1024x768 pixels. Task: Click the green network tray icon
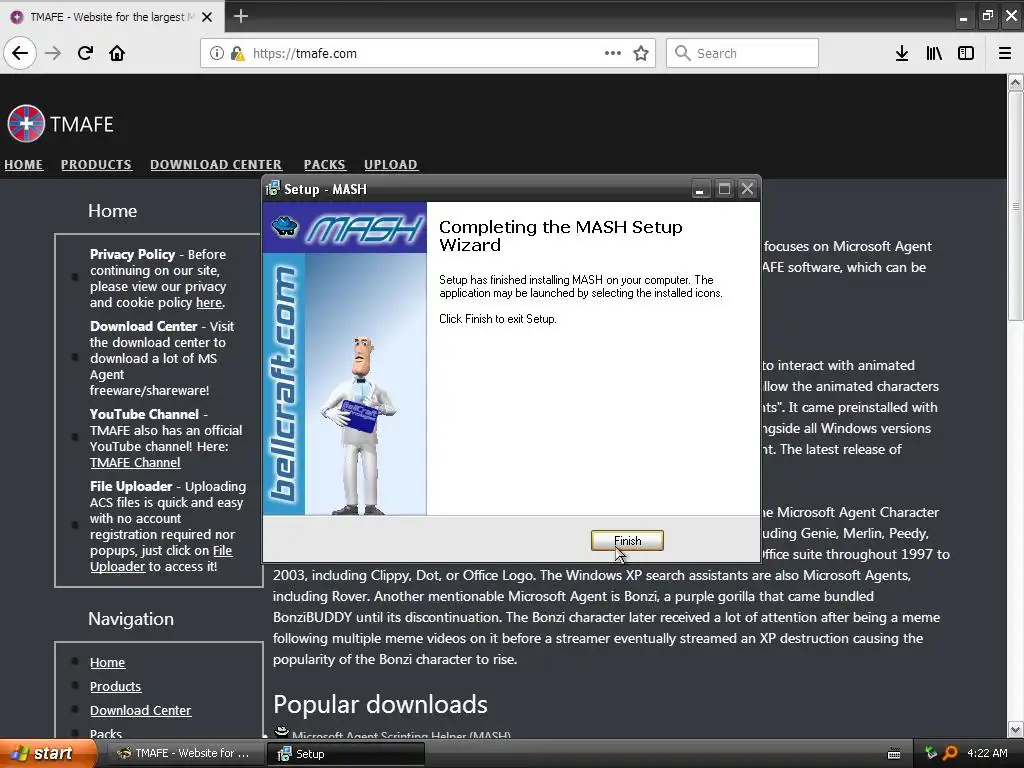(x=931, y=753)
